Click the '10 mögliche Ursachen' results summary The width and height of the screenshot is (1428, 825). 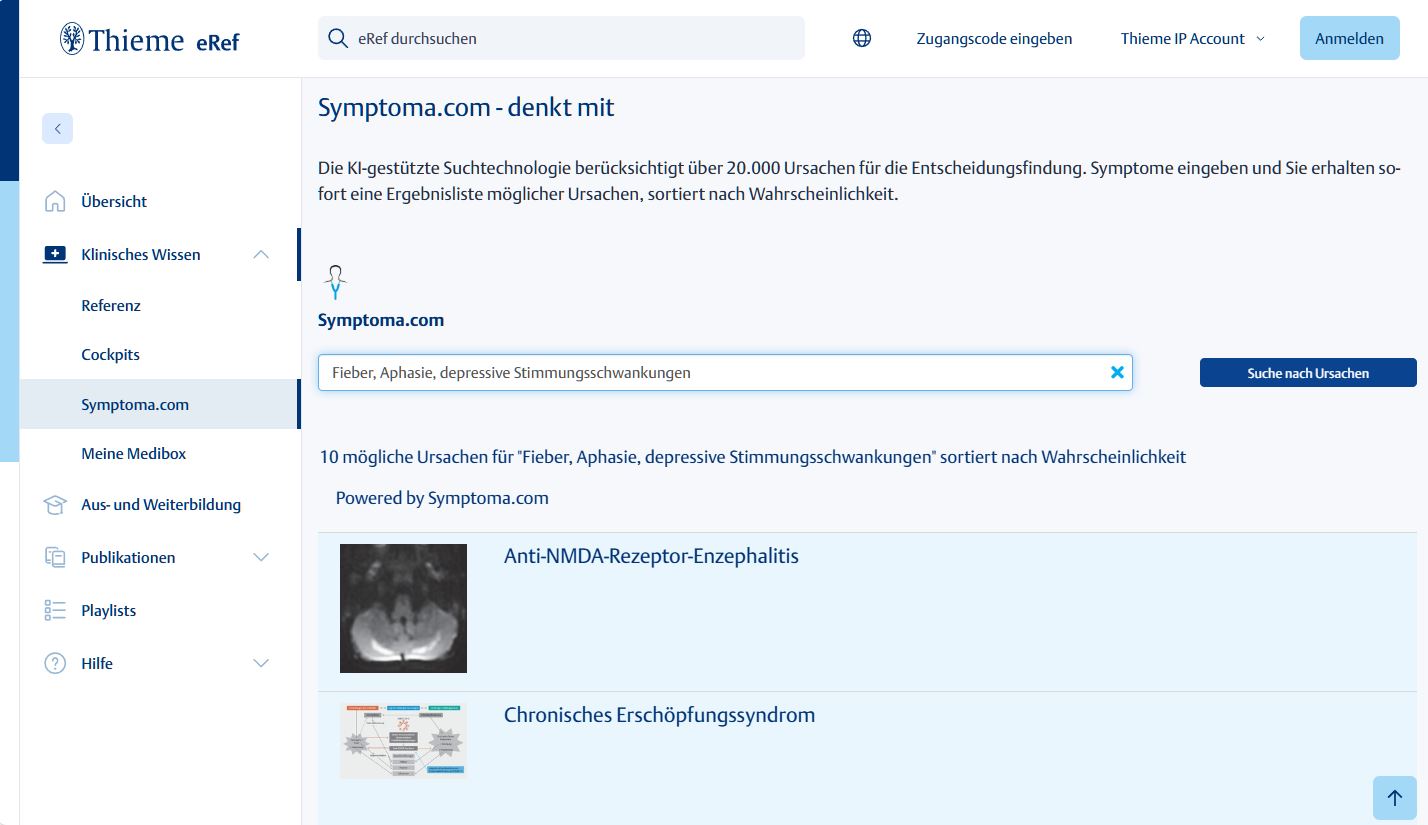753,457
